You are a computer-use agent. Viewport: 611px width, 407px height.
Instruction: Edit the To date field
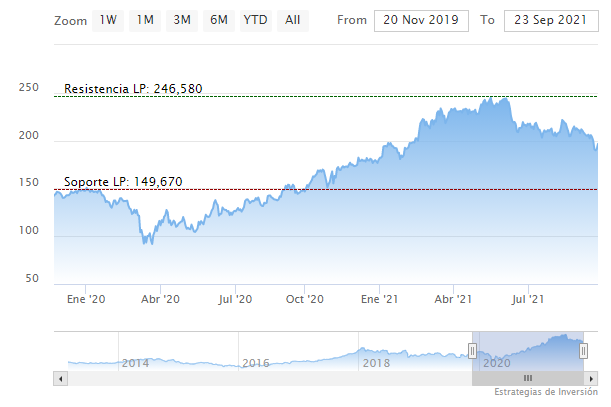click(547, 20)
